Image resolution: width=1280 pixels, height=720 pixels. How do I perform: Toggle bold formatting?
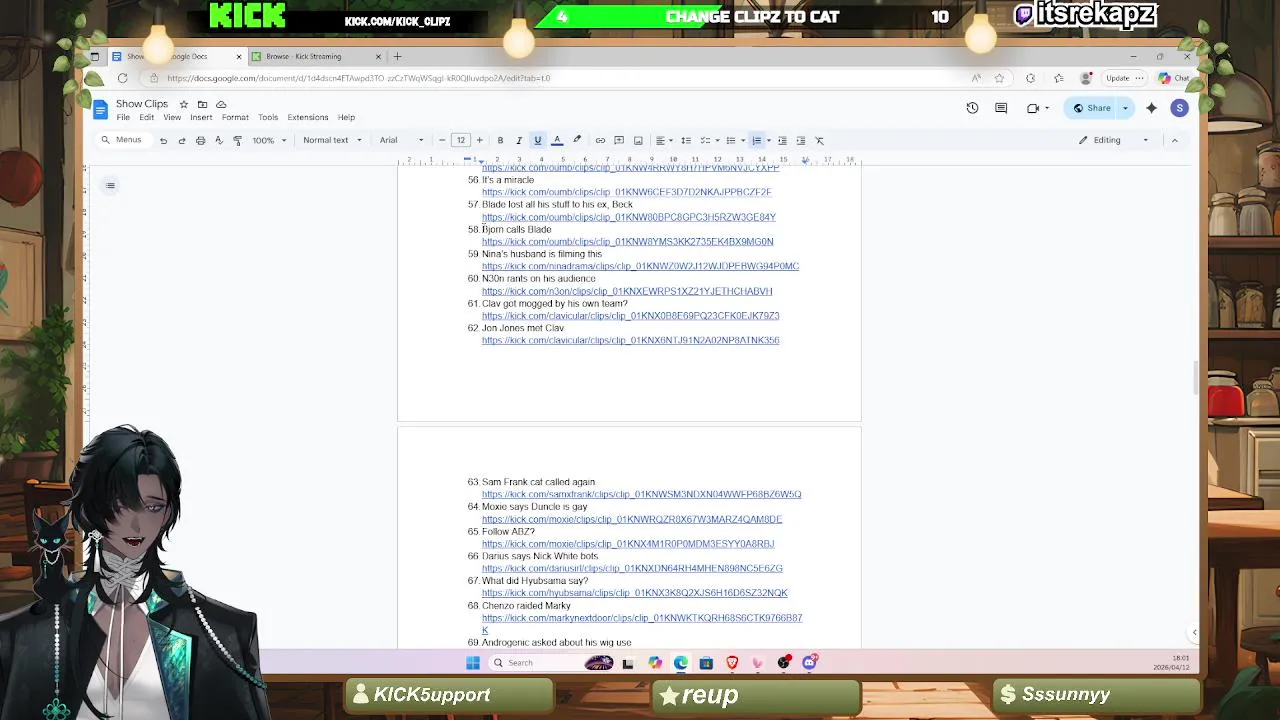coord(500,140)
